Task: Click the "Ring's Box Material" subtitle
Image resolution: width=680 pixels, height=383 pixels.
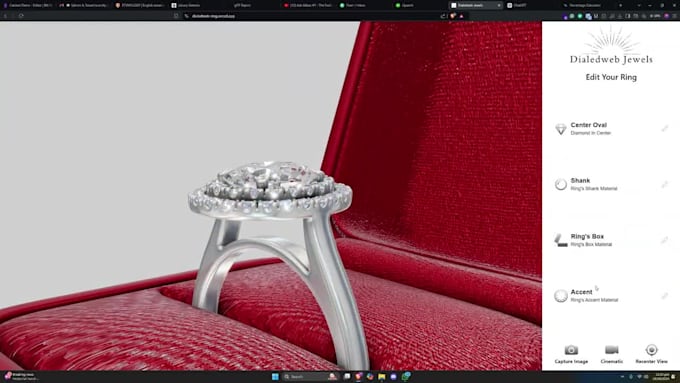Action: tap(591, 245)
